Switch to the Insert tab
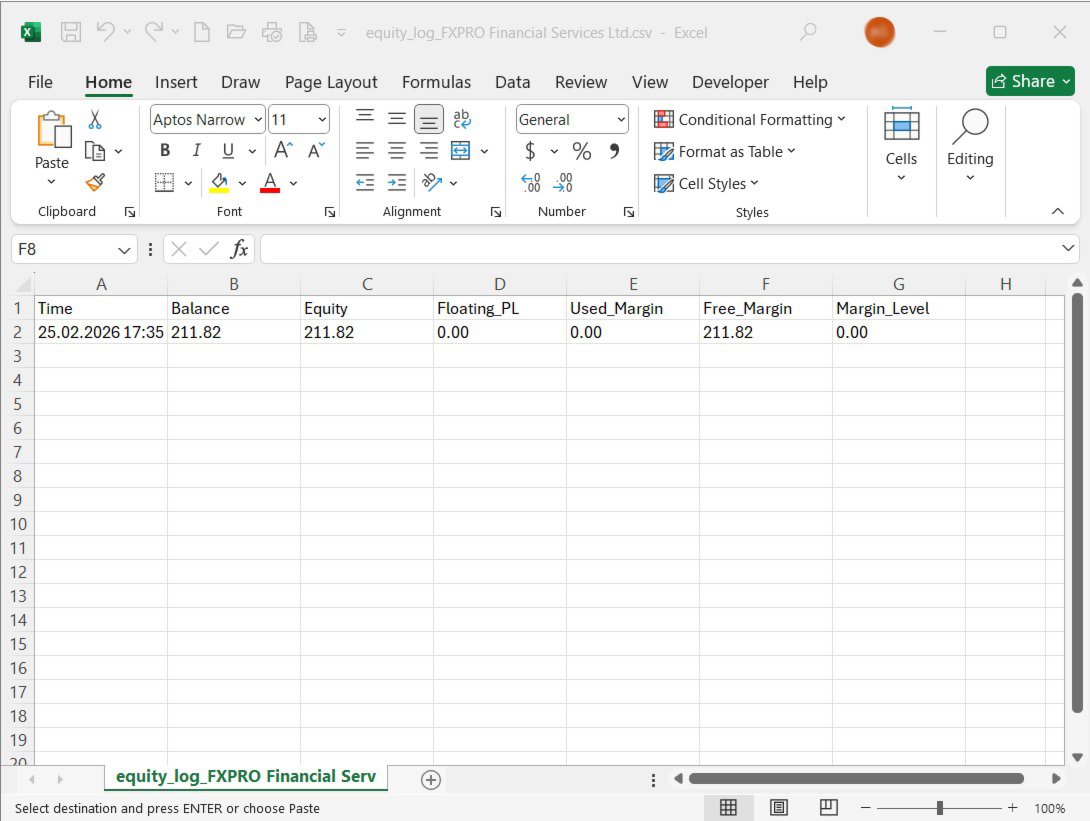Image resolution: width=1090 pixels, height=821 pixels. (x=176, y=82)
